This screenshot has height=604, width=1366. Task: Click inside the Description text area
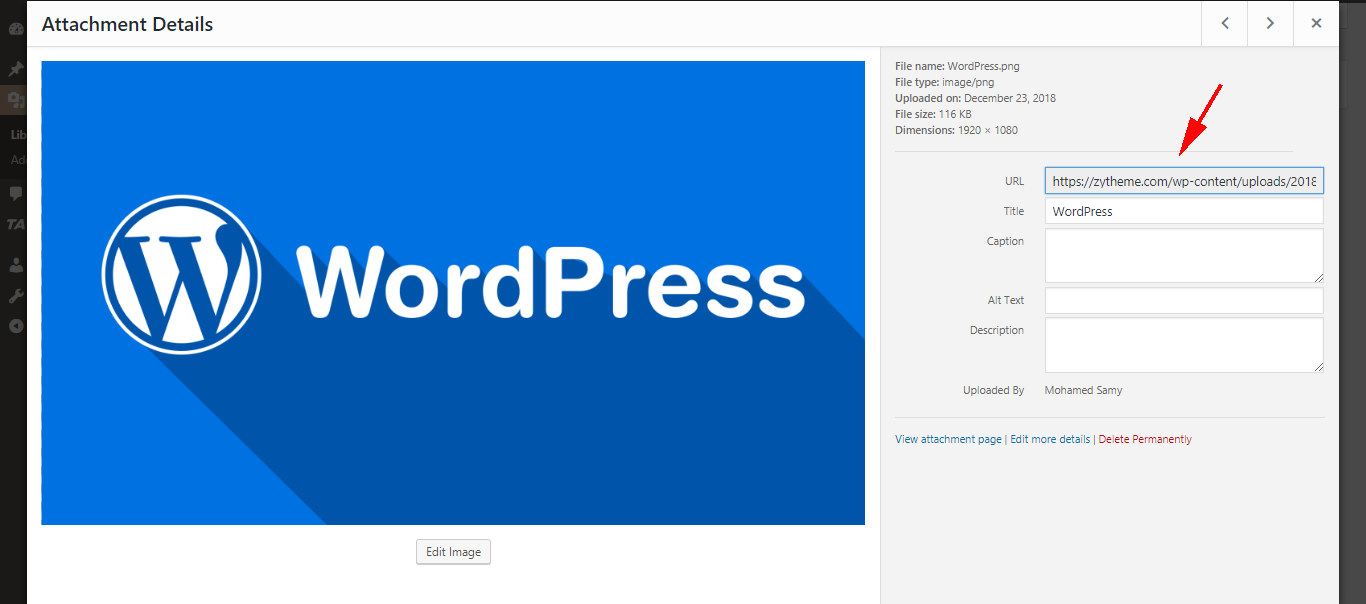(1184, 345)
